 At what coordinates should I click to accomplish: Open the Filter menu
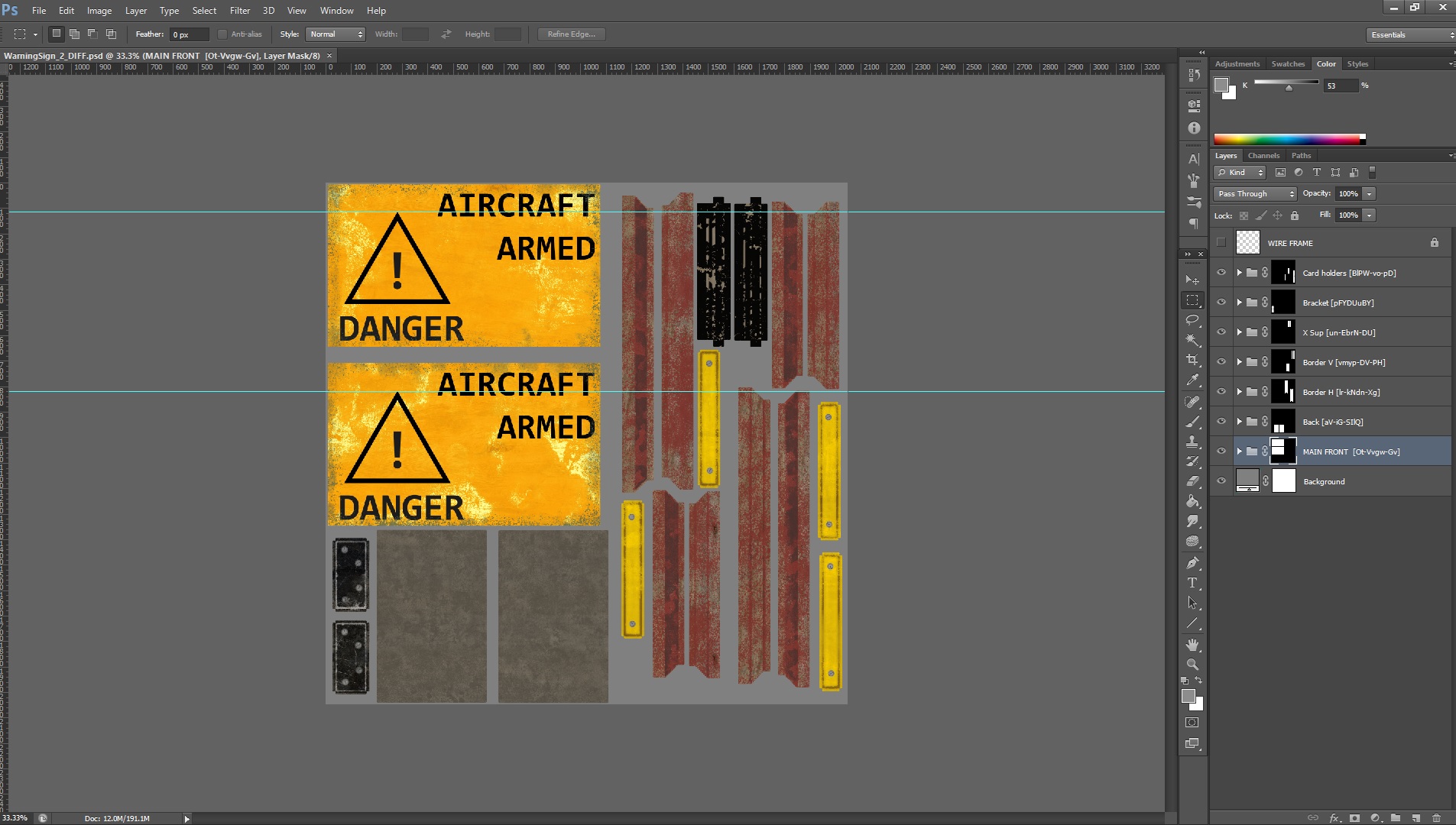point(240,11)
